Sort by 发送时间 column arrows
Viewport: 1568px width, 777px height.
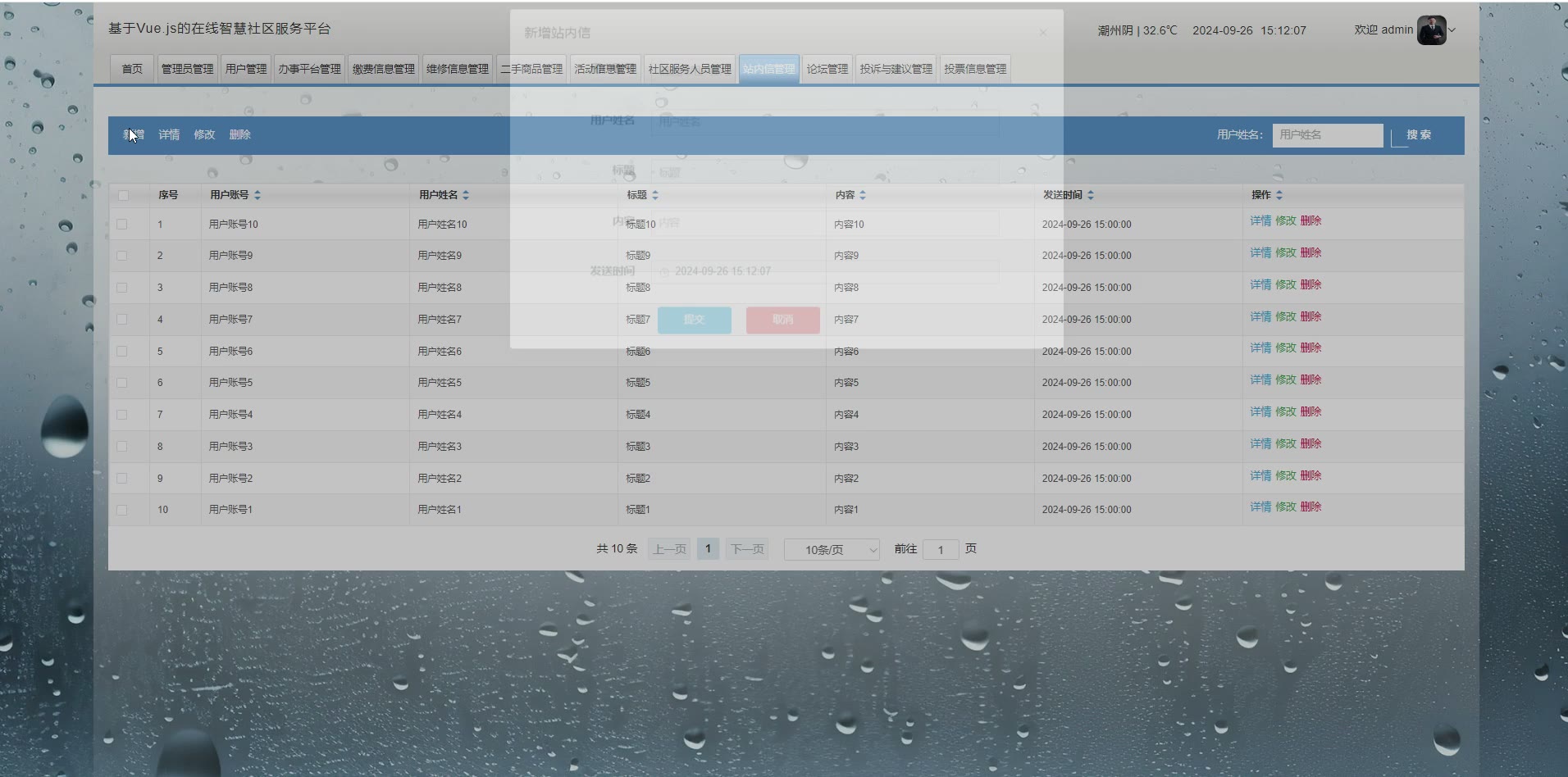[x=1091, y=195]
